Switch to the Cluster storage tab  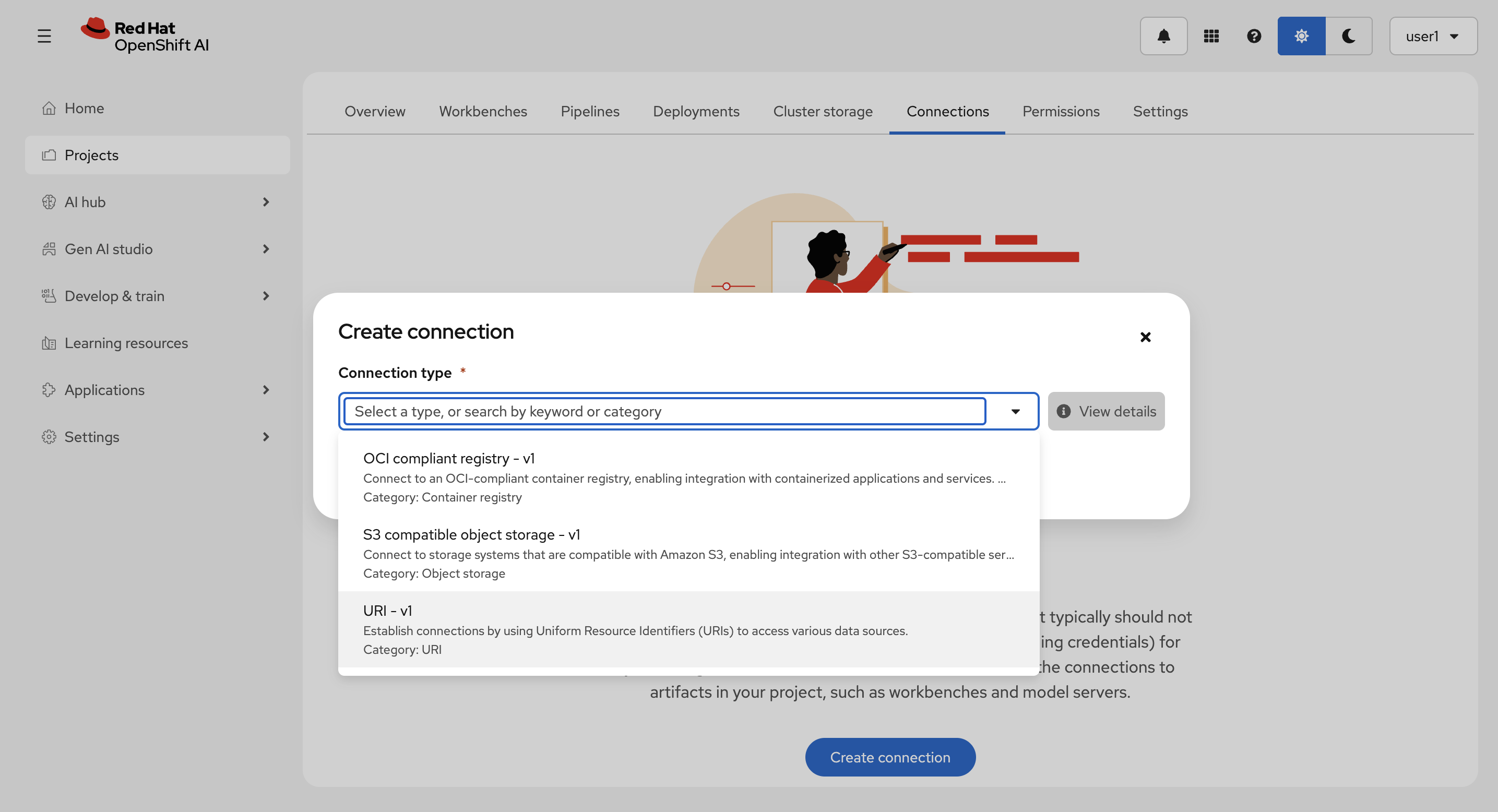(822, 111)
